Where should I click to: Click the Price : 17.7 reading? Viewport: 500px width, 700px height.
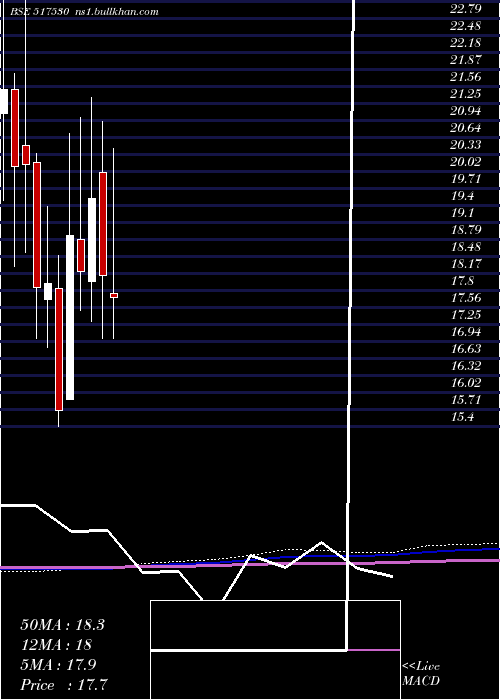pos(64,685)
